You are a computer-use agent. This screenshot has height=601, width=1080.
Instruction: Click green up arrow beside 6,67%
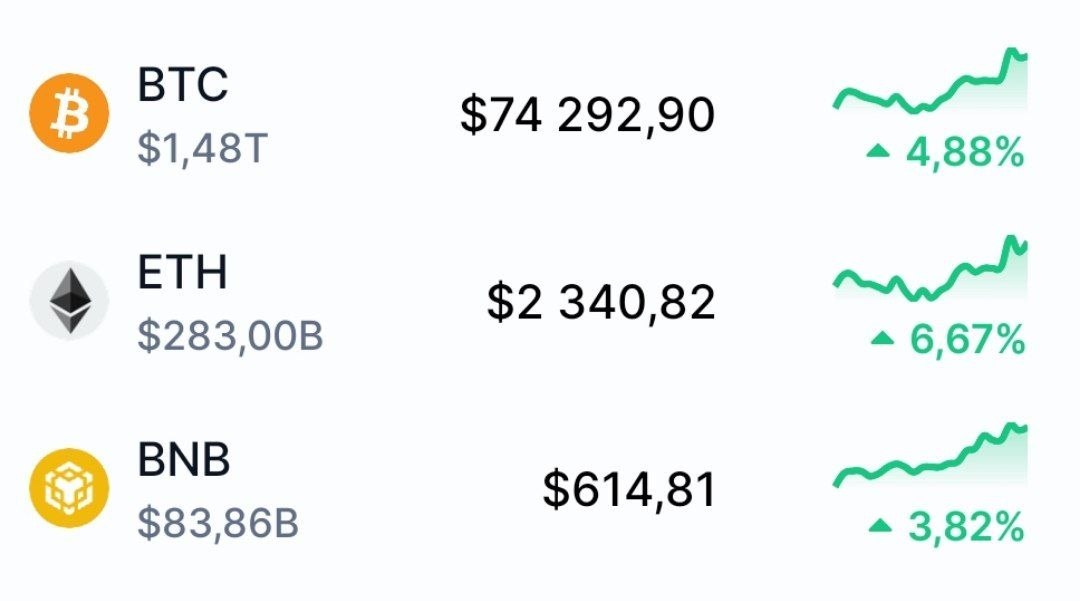881,339
